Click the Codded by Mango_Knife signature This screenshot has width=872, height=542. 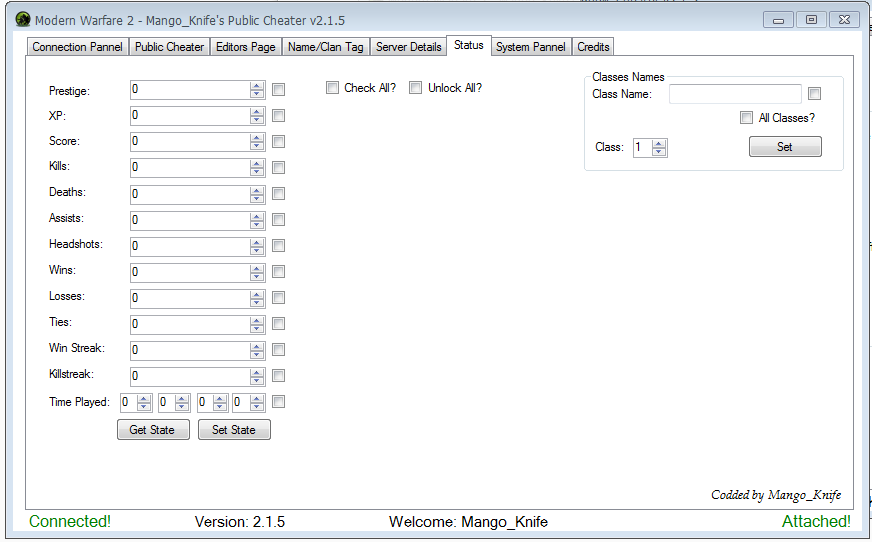776,495
